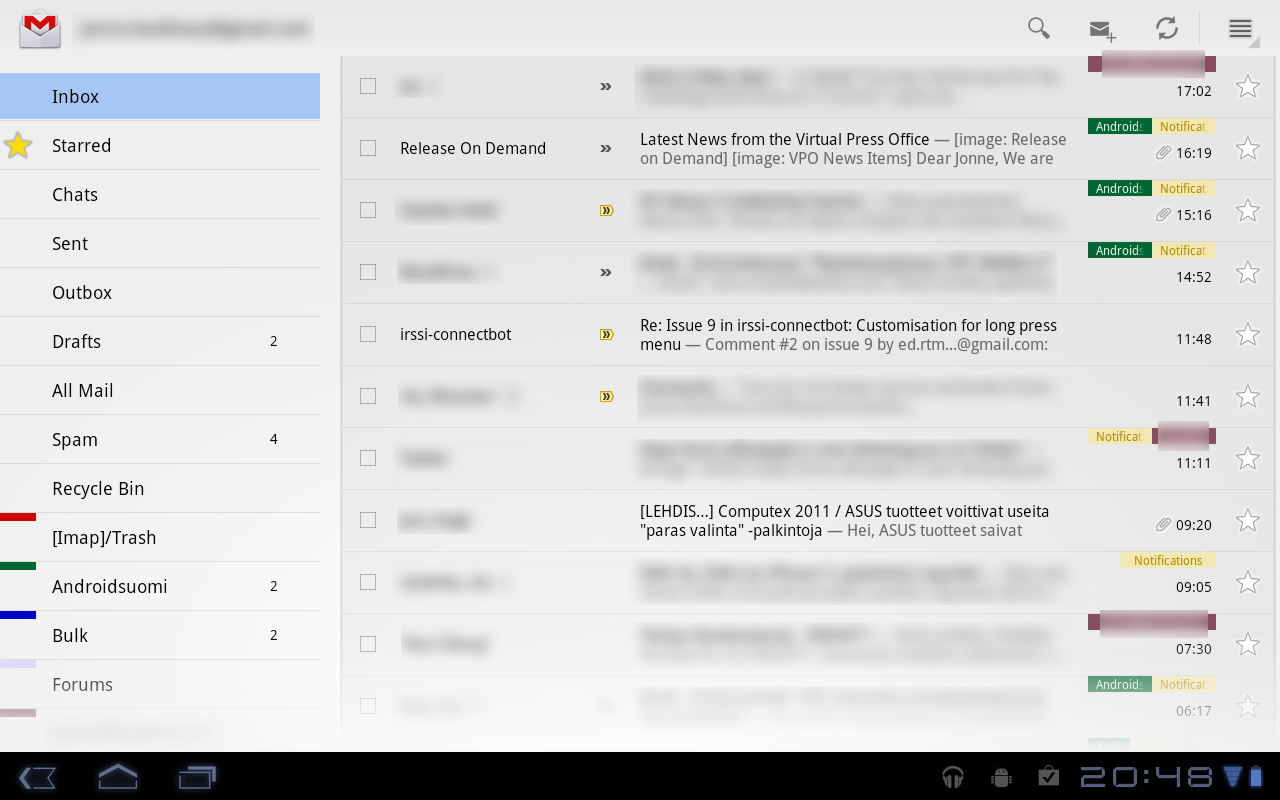Open the Computex 2011 / ASUS email
This screenshot has width=1280, height=800.
pyautogui.click(x=808, y=520)
